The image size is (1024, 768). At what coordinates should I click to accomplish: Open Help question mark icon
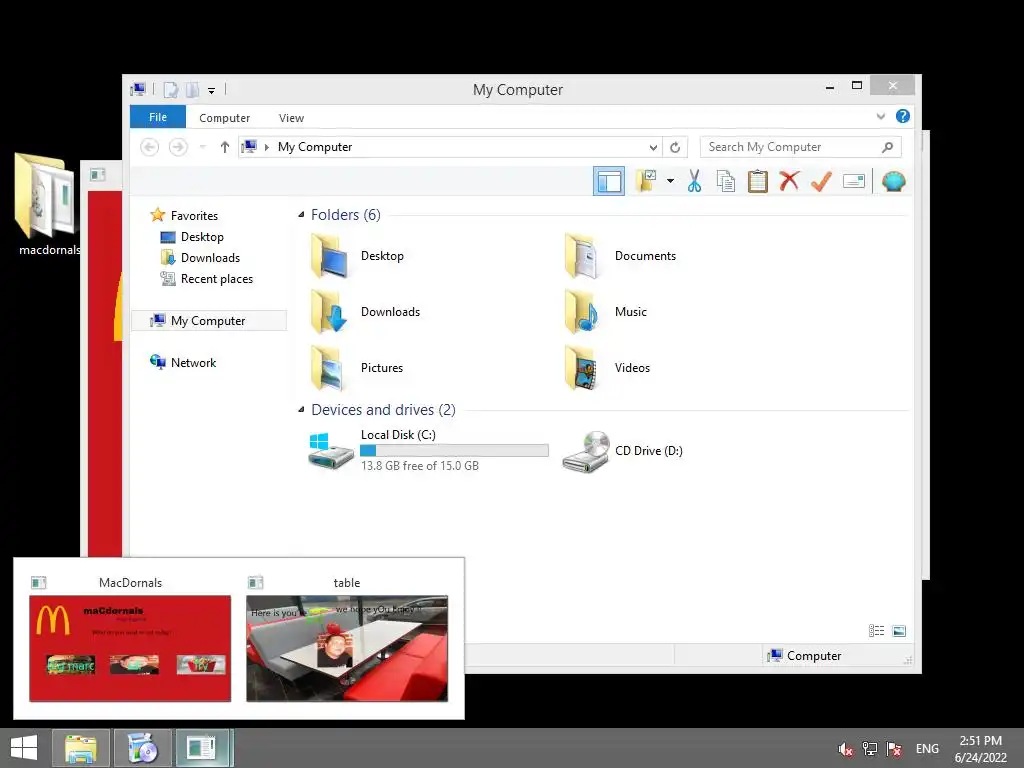pyautogui.click(x=903, y=116)
